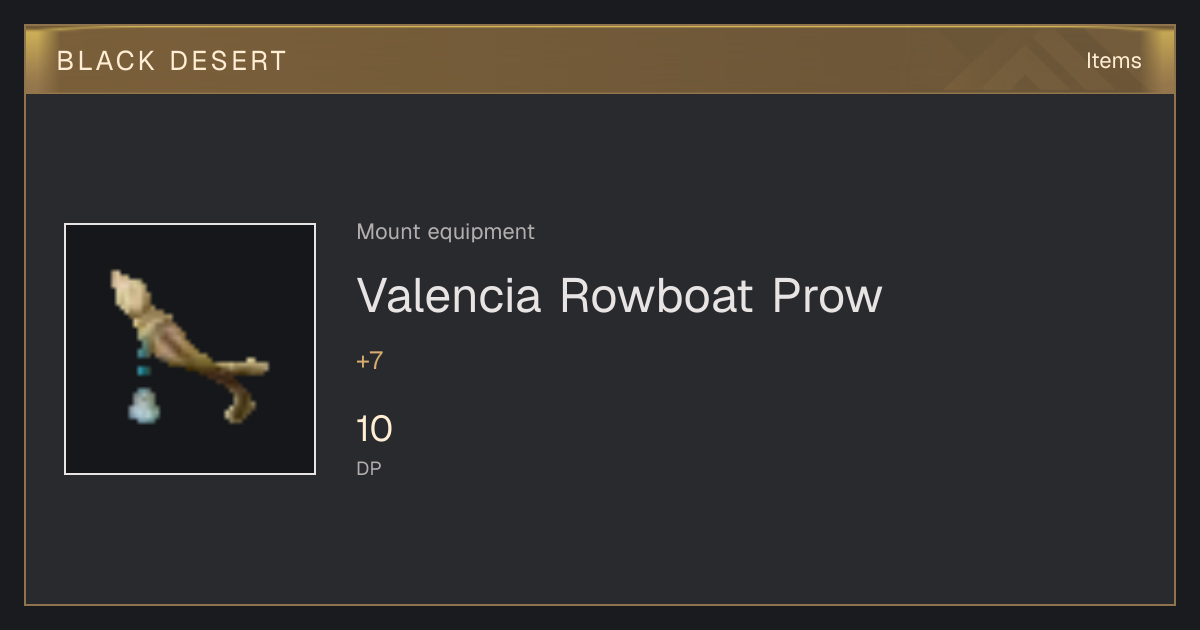Click the word Valencia in item title
Screen dimensions: 1200x630
(449, 296)
